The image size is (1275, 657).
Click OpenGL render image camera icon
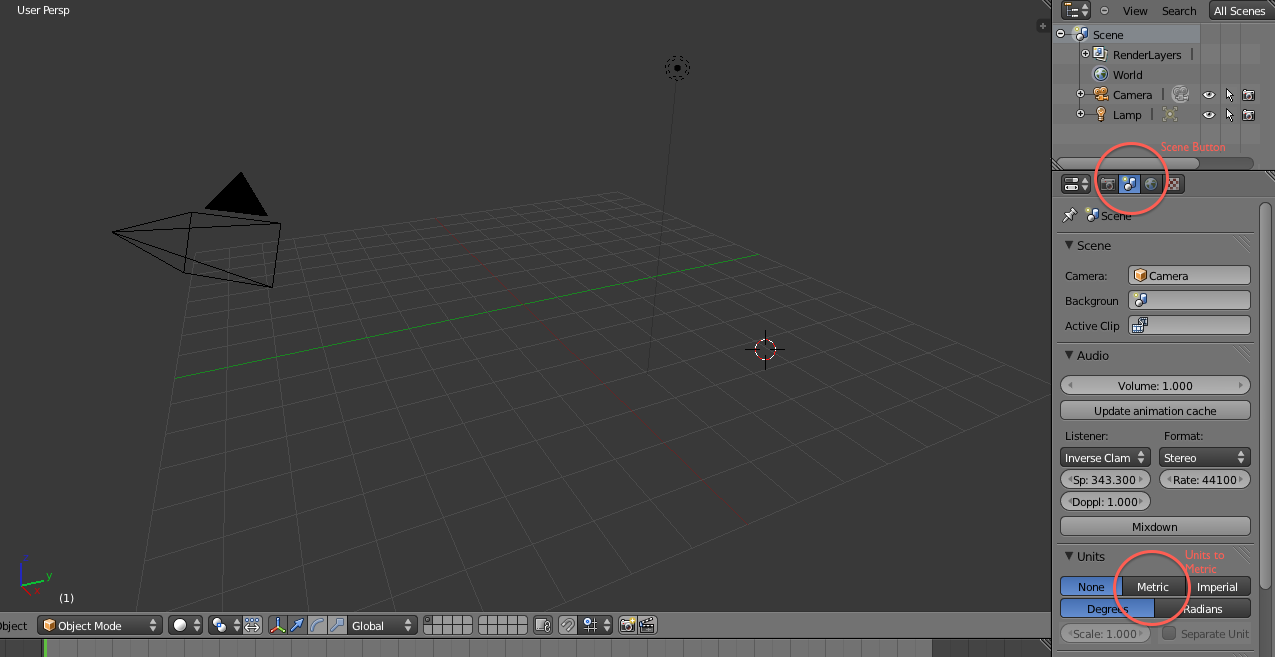click(627, 625)
